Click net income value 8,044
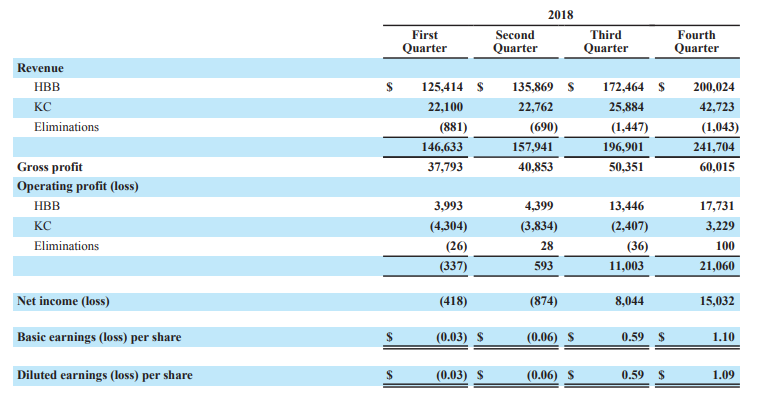770x401 pixels. tap(629, 301)
